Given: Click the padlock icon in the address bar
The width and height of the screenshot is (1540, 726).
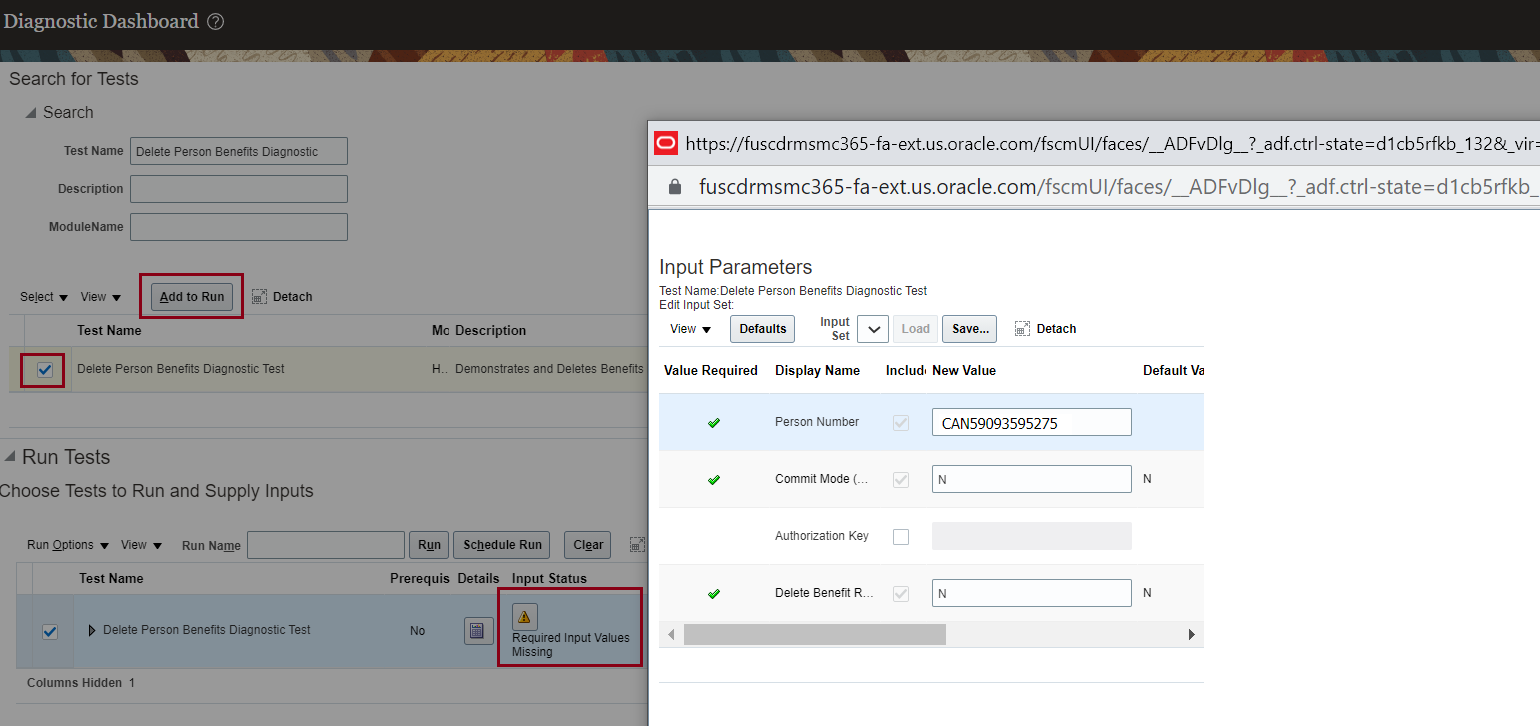Looking at the screenshot, I should pos(673,186).
